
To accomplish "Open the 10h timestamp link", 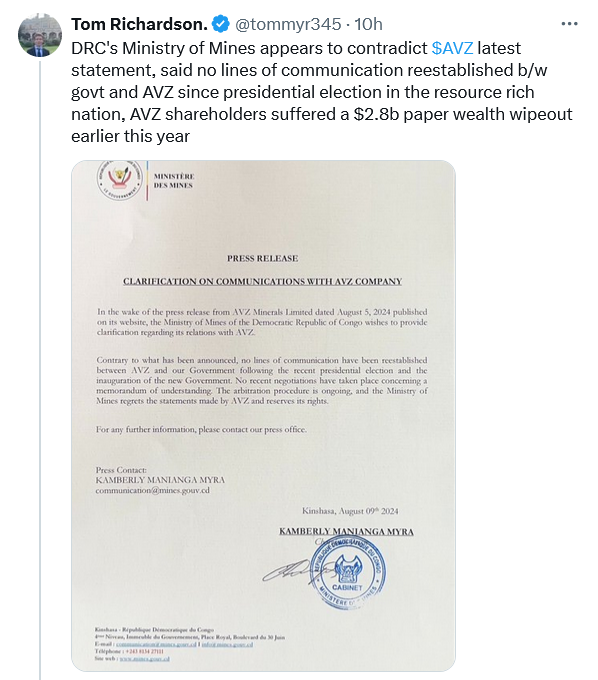I will point(369,24).
